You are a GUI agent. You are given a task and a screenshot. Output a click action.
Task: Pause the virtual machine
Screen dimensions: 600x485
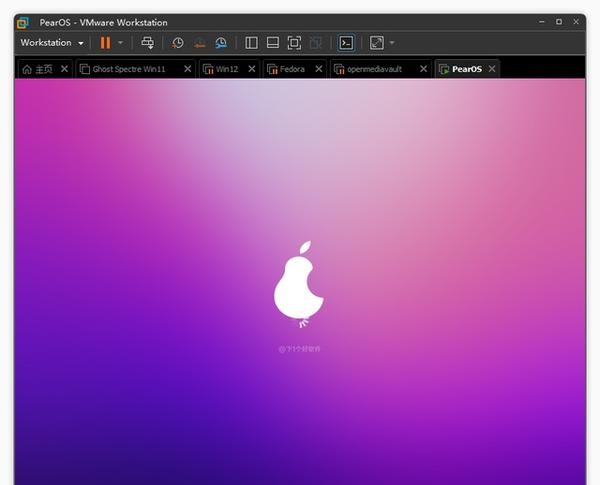105,43
